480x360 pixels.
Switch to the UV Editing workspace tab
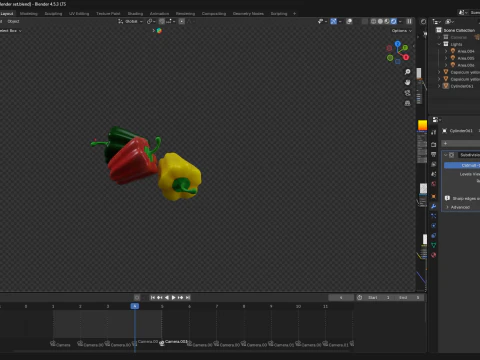(x=79, y=14)
